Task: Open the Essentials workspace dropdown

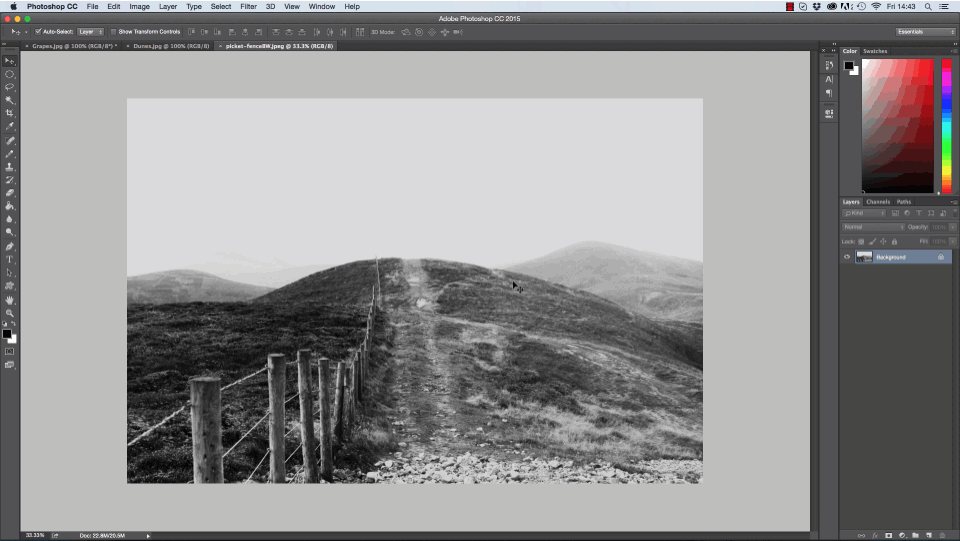Action: 925,32
